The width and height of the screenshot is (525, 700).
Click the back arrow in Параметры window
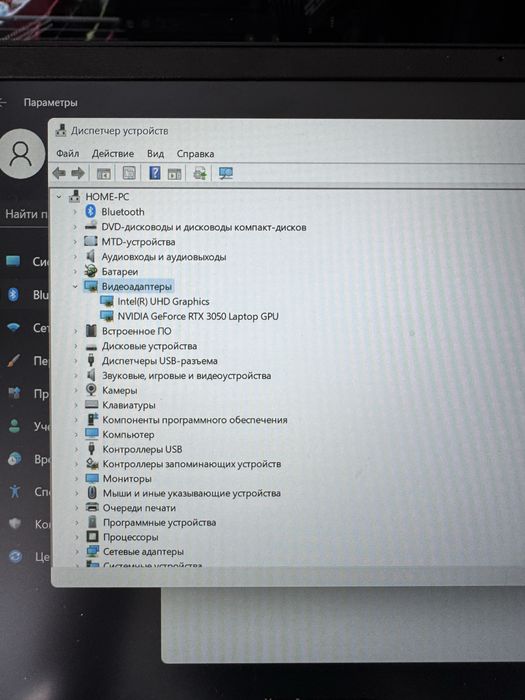[x=3, y=102]
